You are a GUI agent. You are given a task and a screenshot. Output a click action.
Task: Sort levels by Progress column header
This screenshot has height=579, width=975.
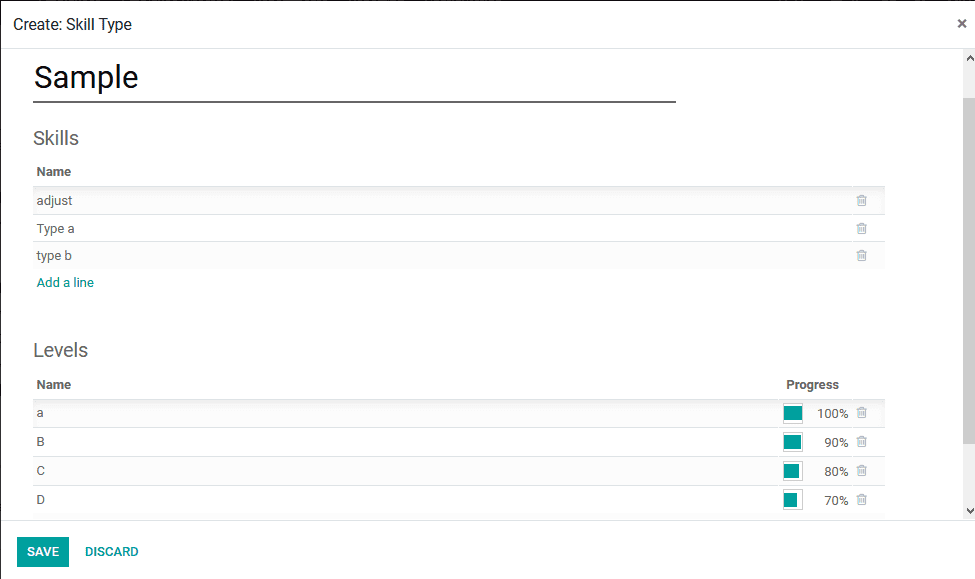tap(812, 385)
